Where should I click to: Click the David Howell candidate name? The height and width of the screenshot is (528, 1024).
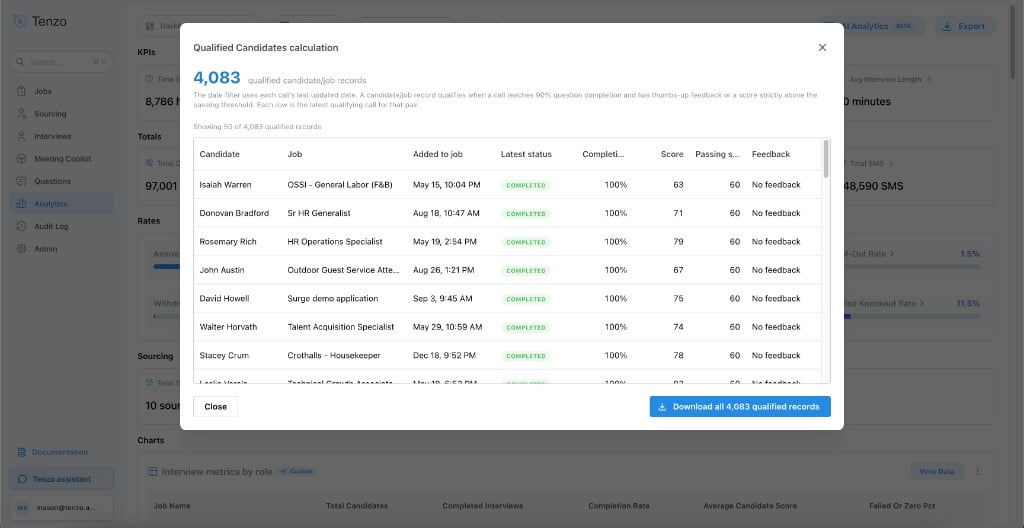pos(224,299)
